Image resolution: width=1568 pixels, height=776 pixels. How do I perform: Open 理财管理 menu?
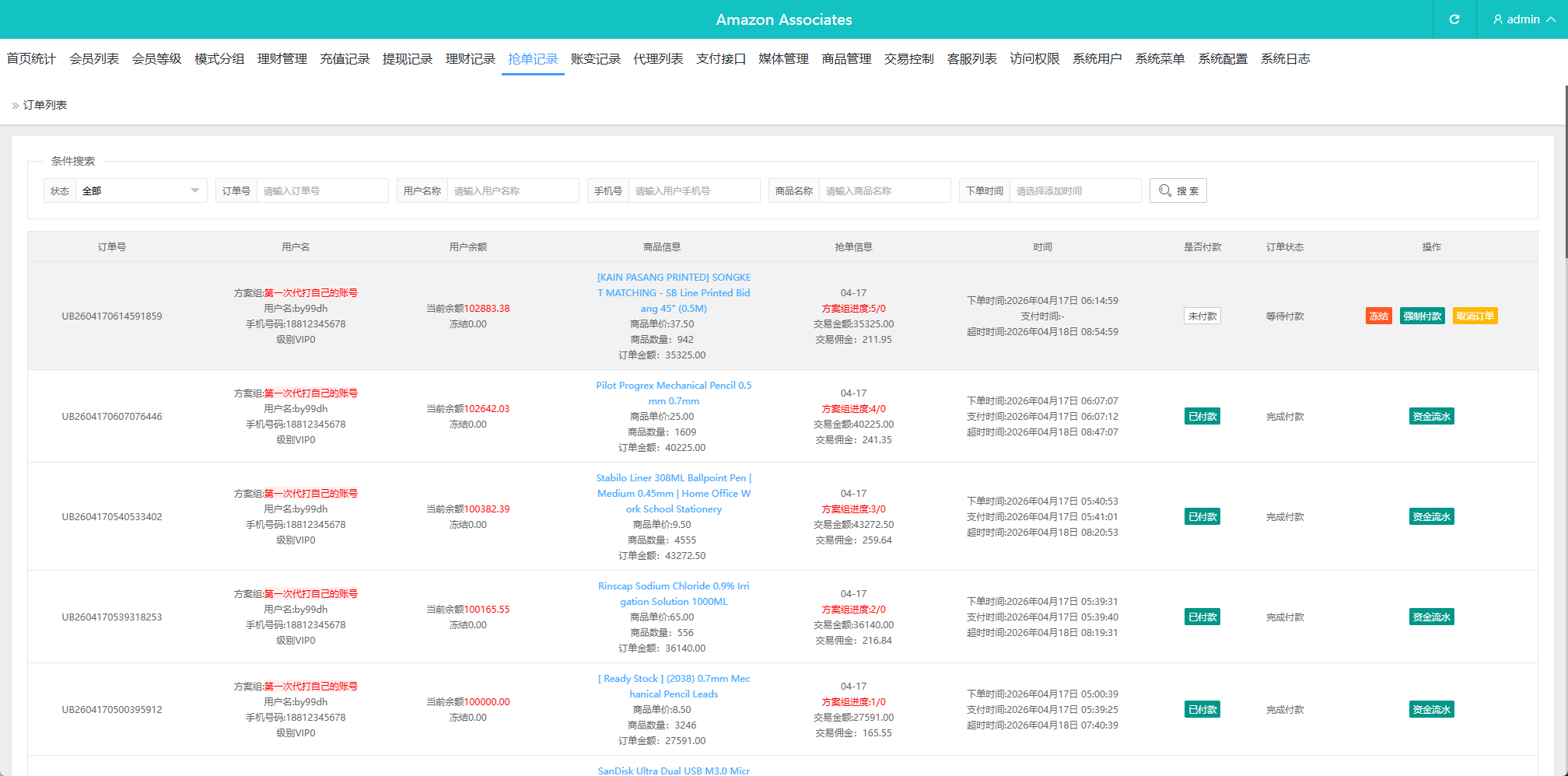(x=282, y=58)
